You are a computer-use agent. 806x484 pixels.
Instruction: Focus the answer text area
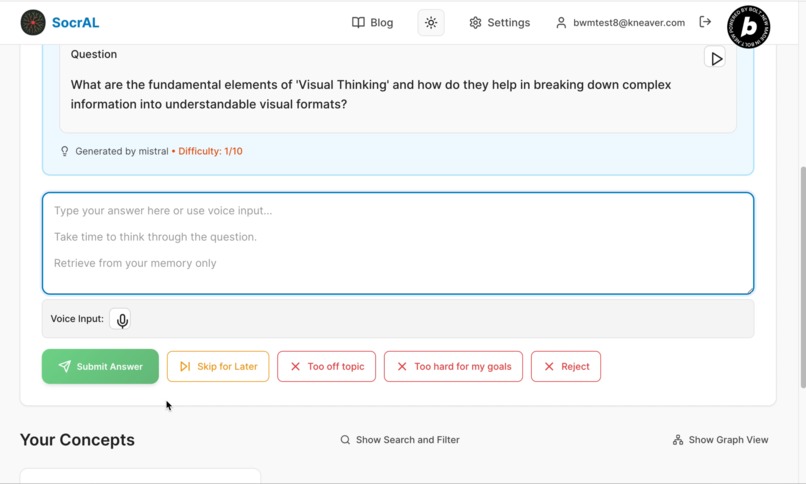pos(398,243)
